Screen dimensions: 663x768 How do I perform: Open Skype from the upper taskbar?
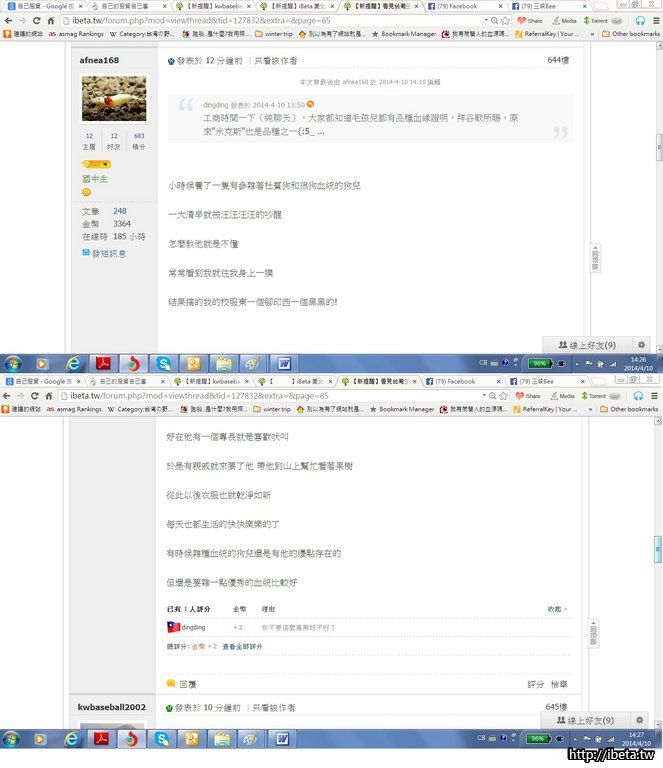pos(163,363)
